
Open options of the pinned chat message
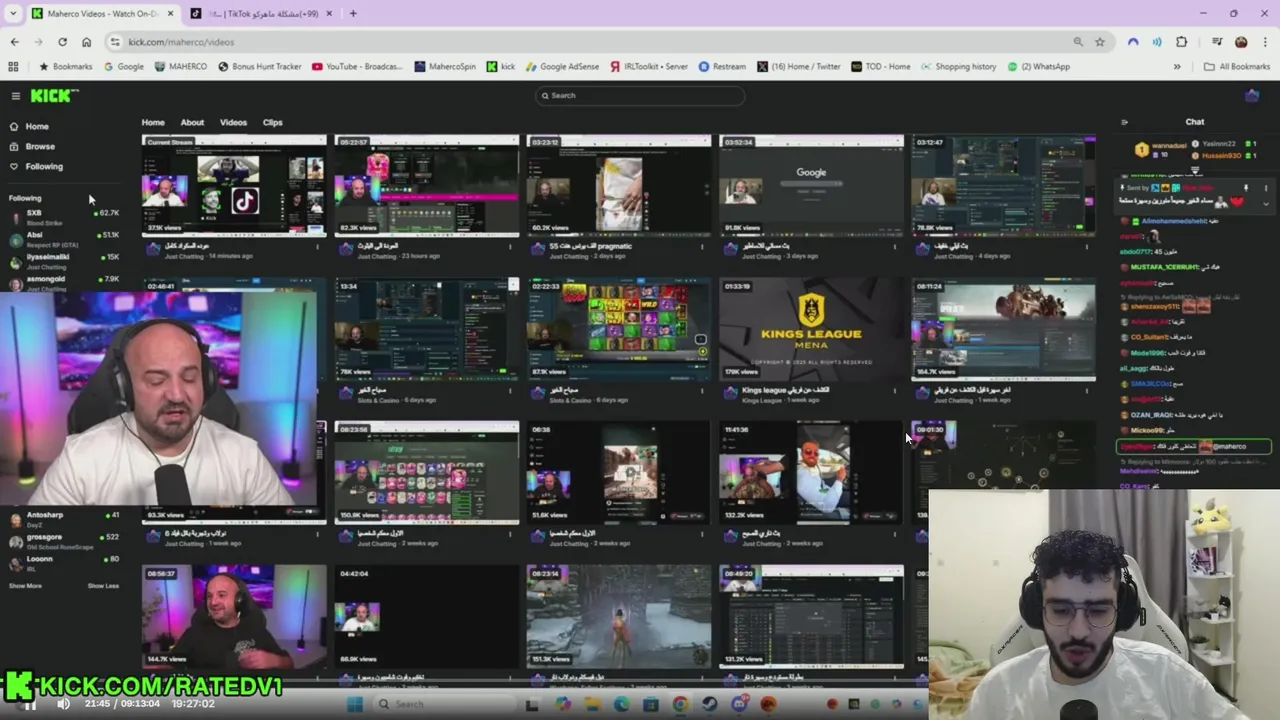coord(1265,188)
